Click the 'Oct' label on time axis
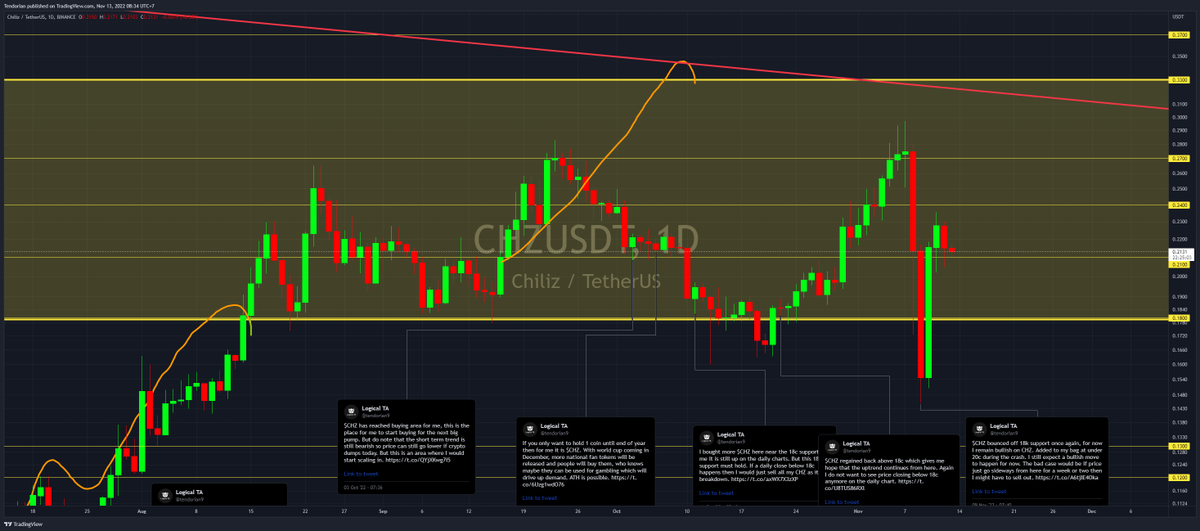1200x531 pixels. click(x=618, y=510)
